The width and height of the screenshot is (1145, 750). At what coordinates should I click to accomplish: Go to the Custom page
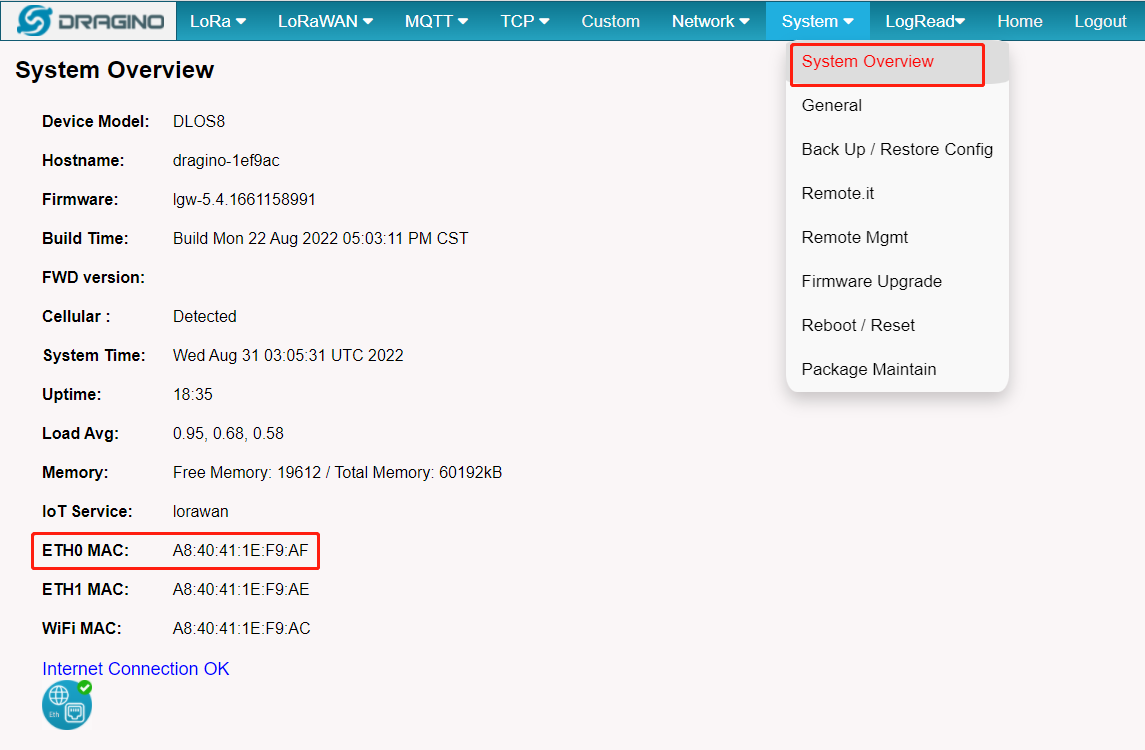coord(610,21)
